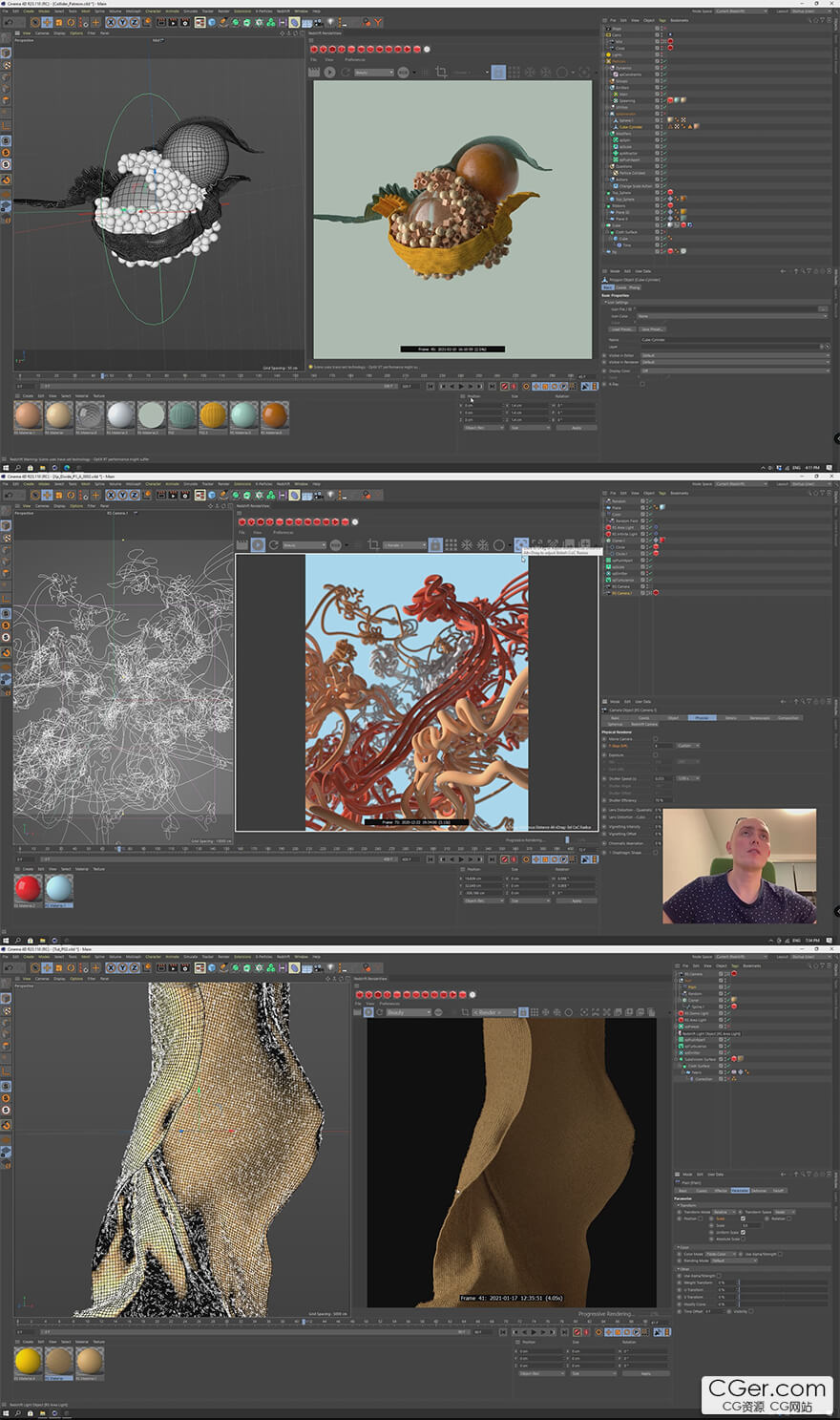Add a Cube primitive in the basket scene window
The image size is (840, 1420).
point(211,22)
